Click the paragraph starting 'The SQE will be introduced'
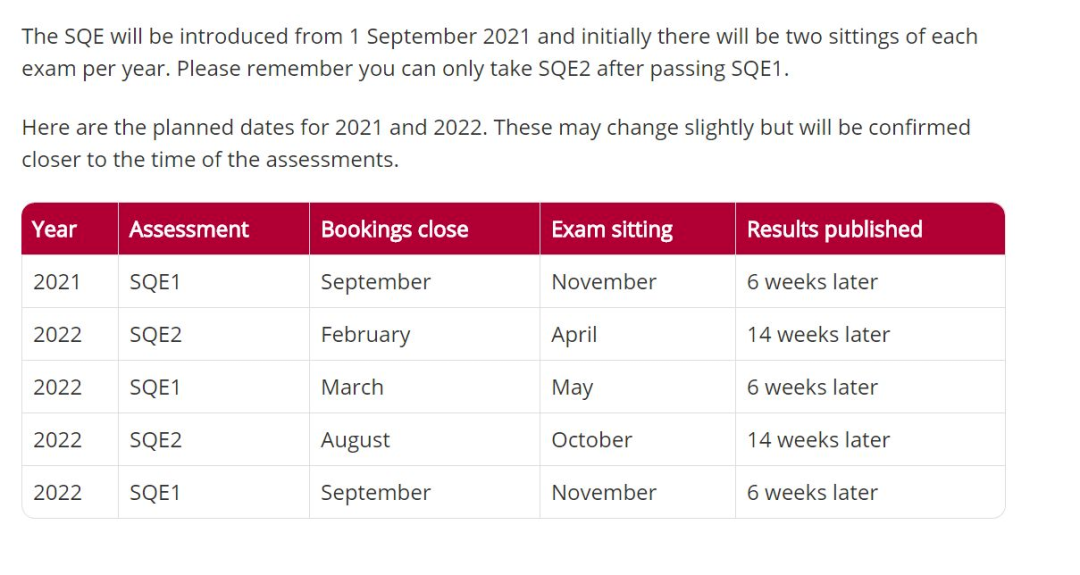 pos(499,52)
